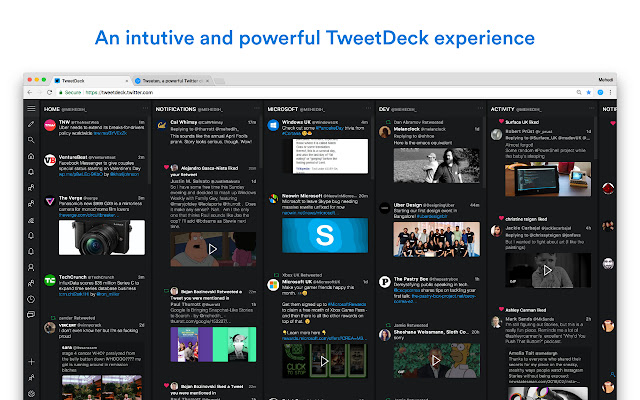Open the tablet photo in Activity column
This screenshot has width=640, height=400.
point(548,179)
